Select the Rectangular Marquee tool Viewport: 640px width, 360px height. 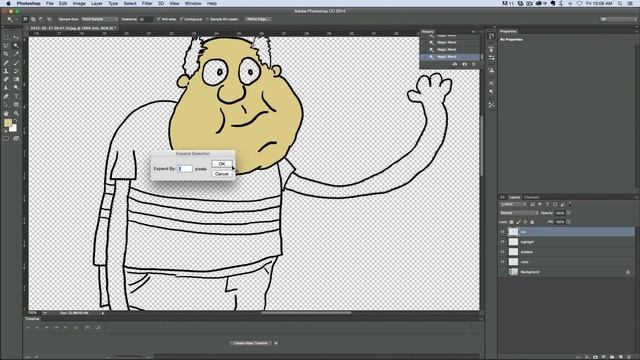point(6,37)
